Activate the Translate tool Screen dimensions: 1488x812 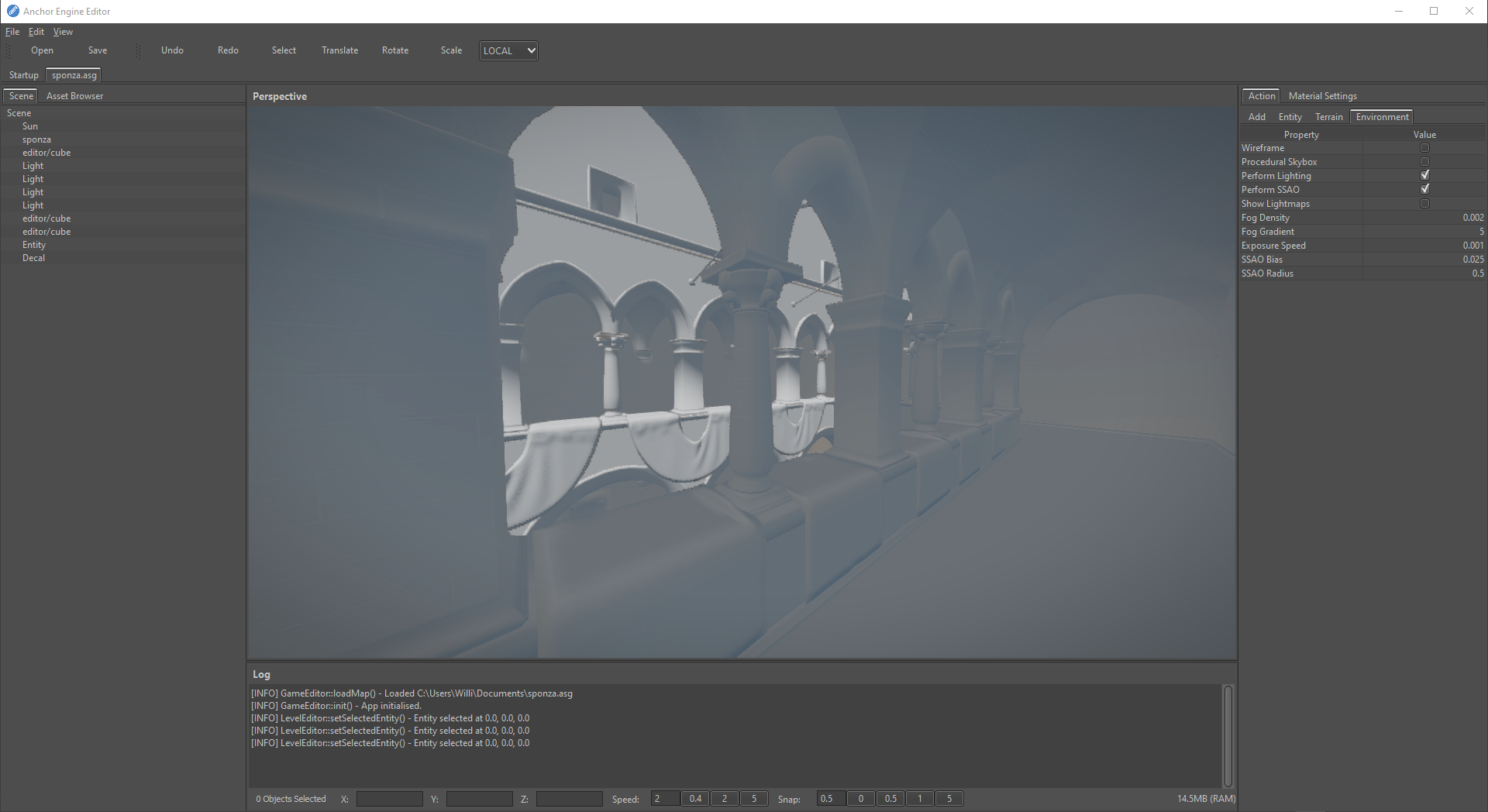(339, 50)
